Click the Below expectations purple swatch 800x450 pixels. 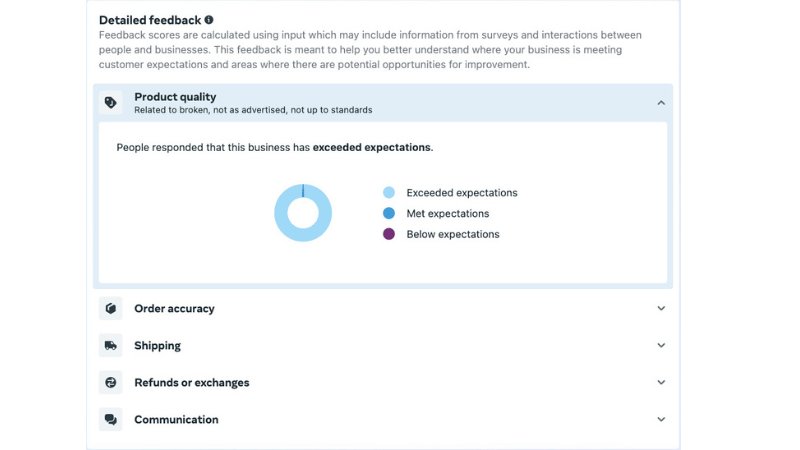[x=389, y=235]
